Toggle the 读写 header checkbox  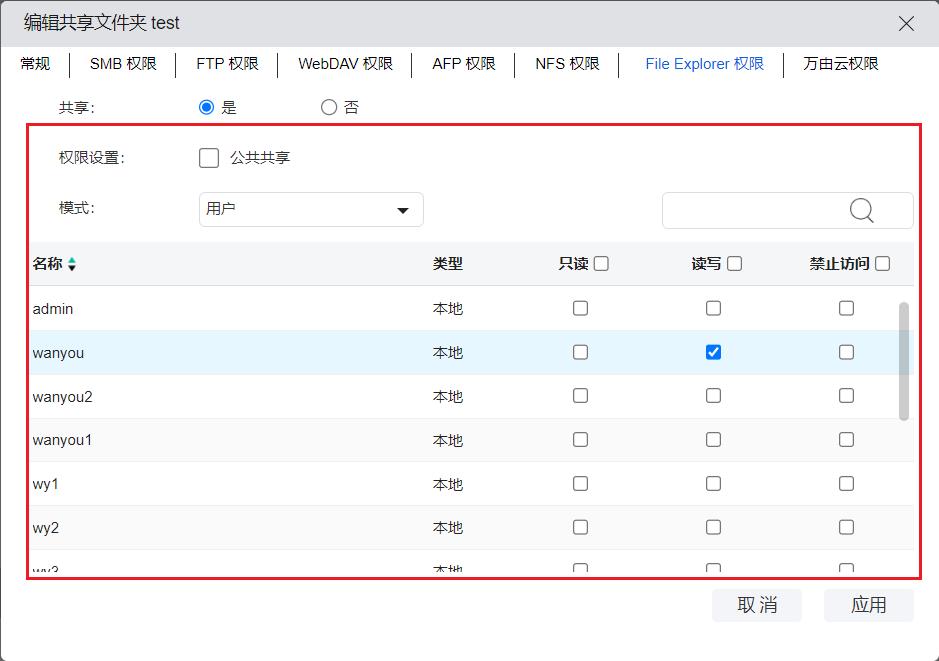tap(734, 264)
